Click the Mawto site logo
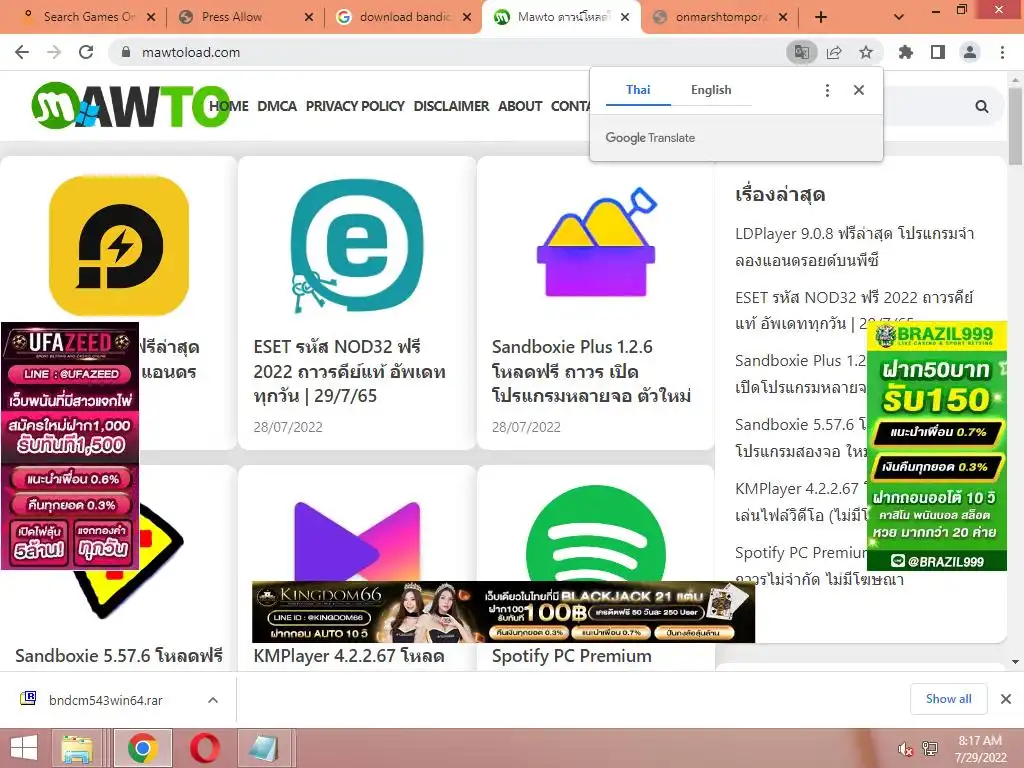This screenshot has height=768, width=1024. [130, 104]
